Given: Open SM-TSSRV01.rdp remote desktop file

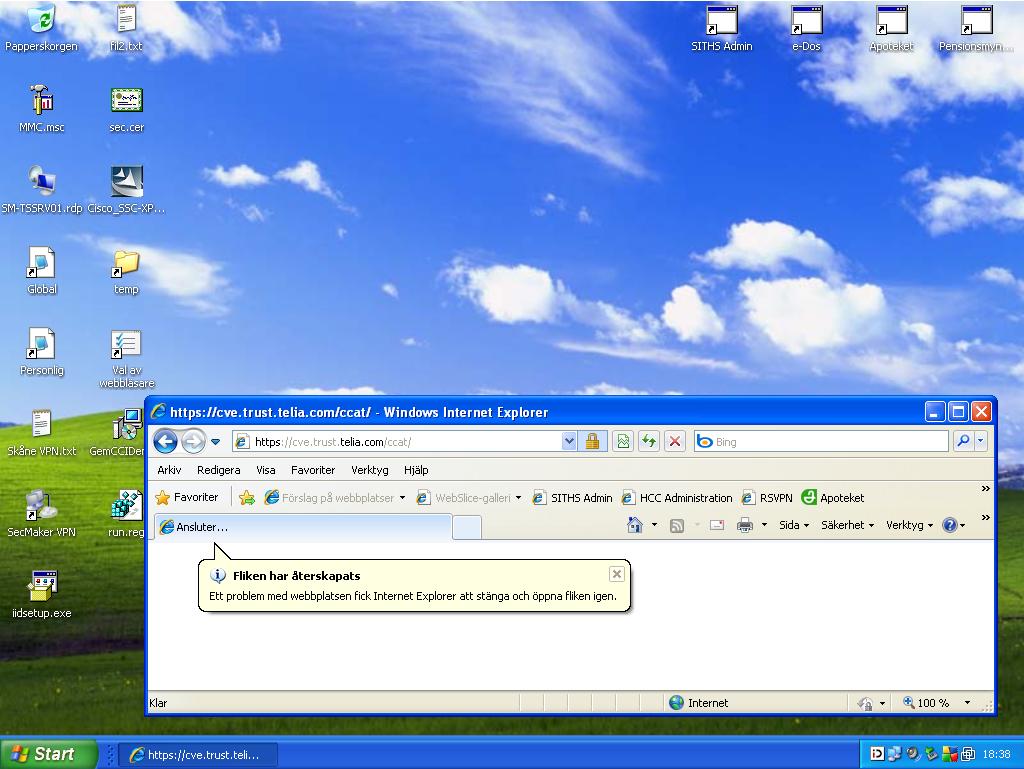Looking at the screenshot, I should pyautogui.click(x=42, y=189).
